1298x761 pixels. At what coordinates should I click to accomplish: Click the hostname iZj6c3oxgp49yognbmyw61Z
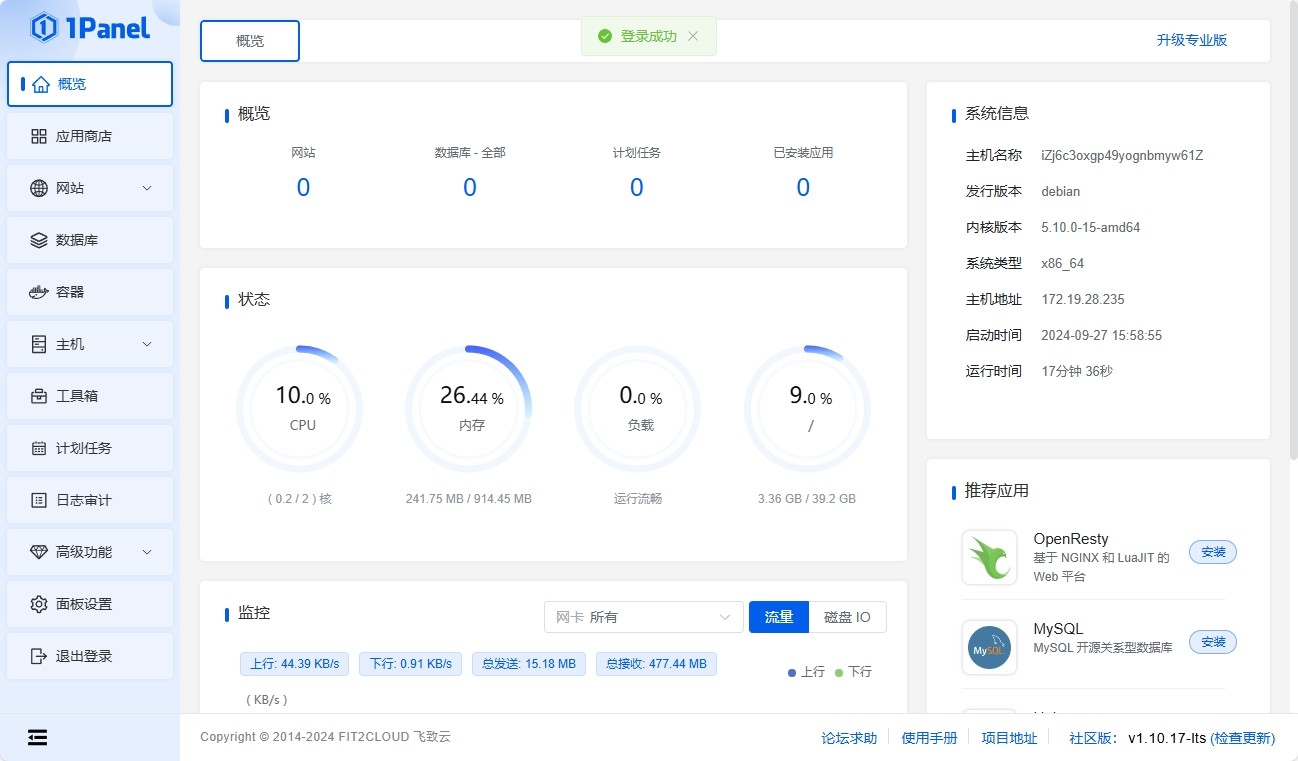(1122, 155)
